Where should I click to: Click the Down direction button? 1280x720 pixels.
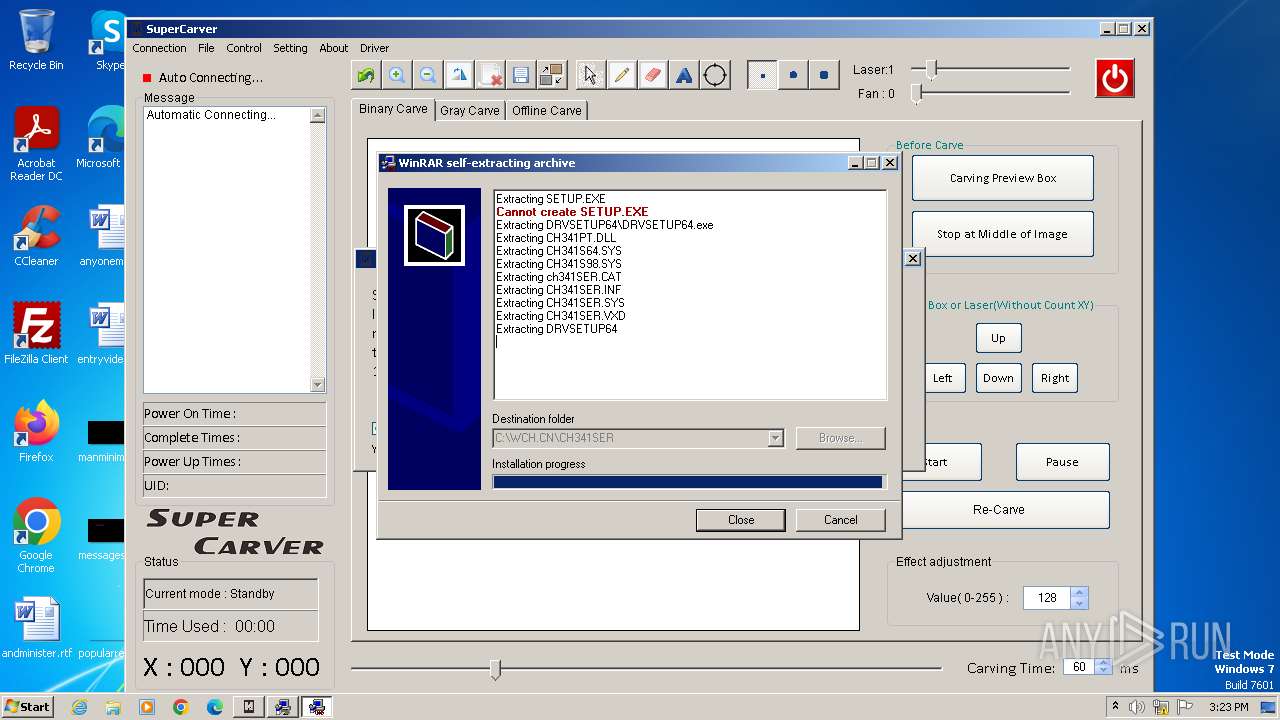[x=998, y=378]
